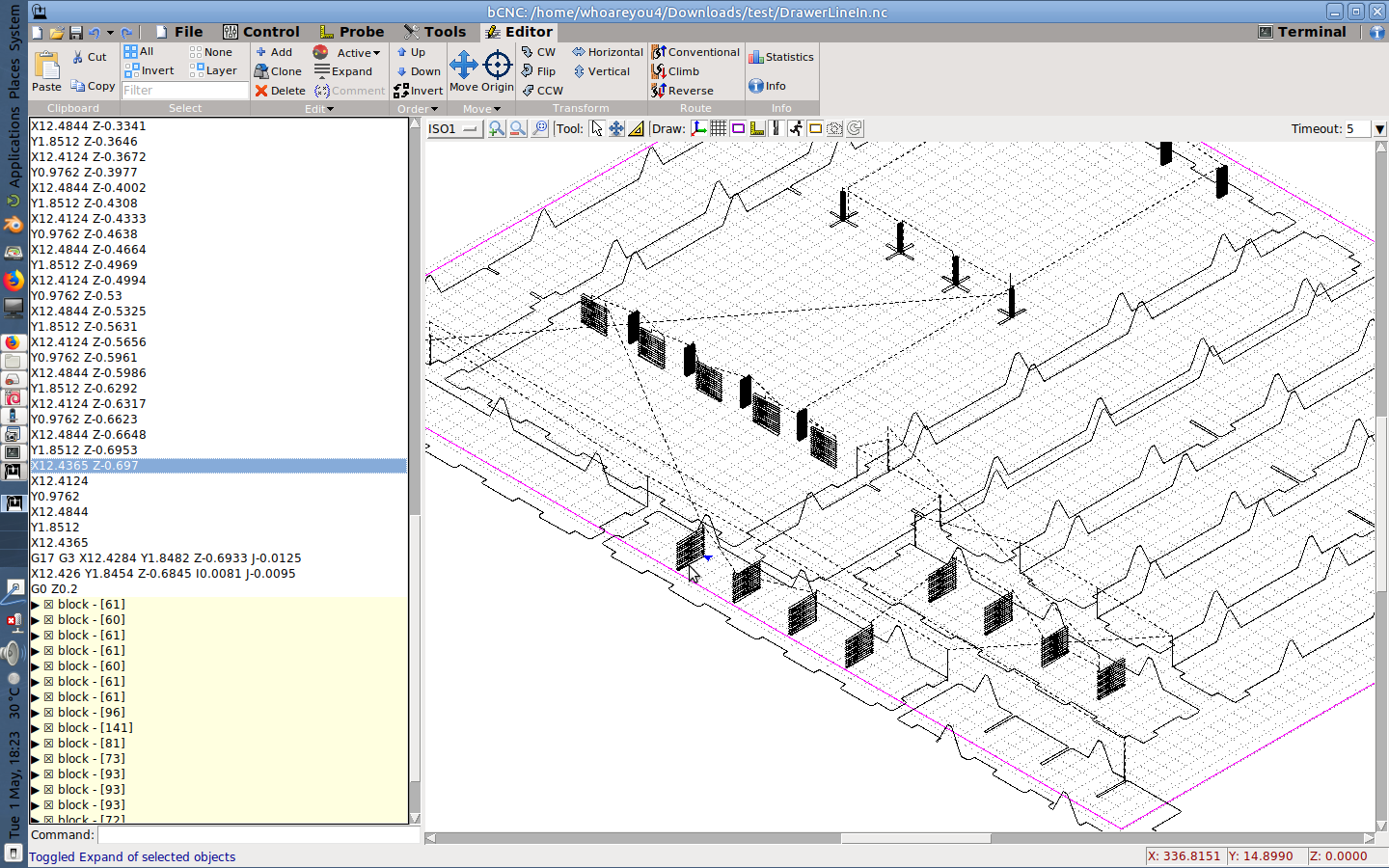Click the CCW rotate icon
This screenshot has width=1389, height=868.
pyautogui.click(x=528, y=91)
